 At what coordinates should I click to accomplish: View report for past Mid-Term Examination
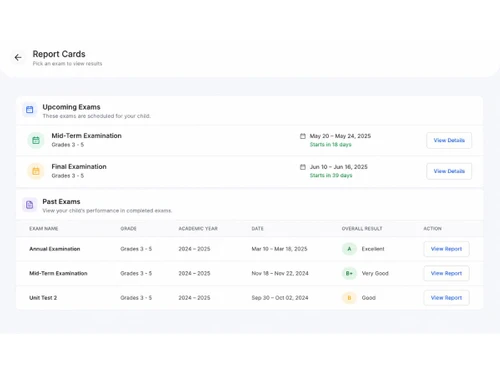[x=446, y=273]
